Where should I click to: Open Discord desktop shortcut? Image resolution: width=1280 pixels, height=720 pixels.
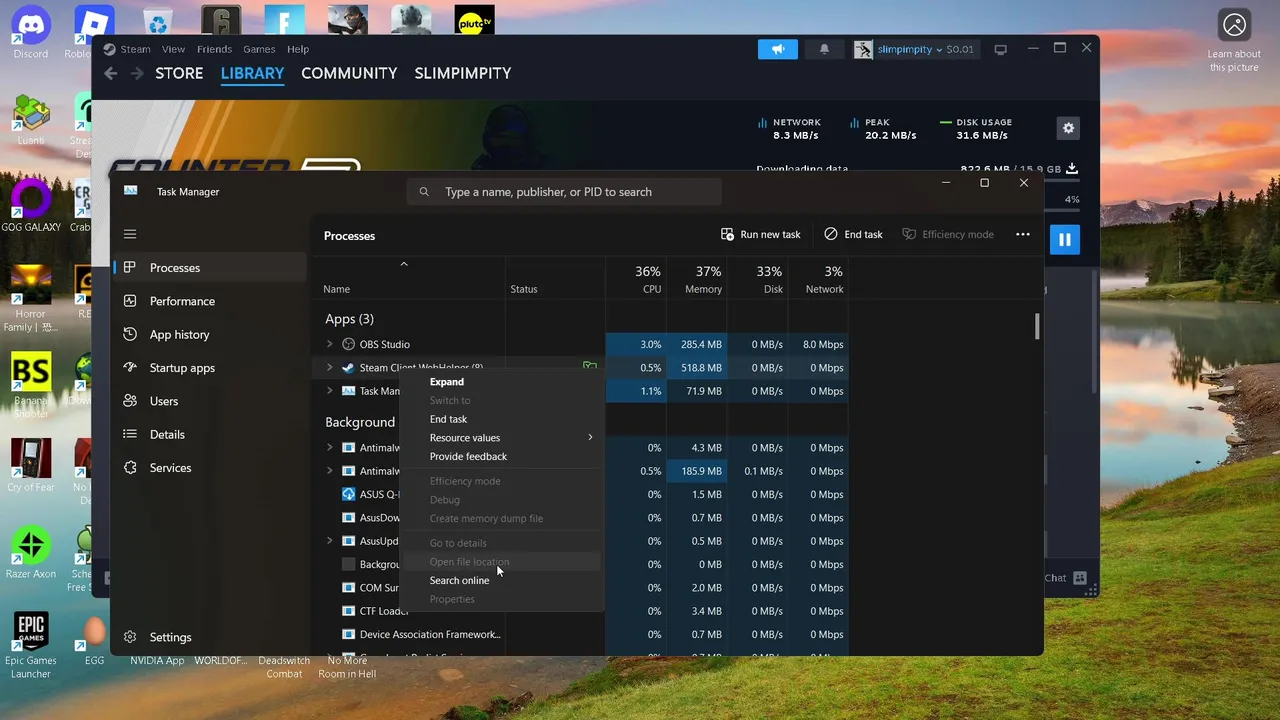click(31, 33)
